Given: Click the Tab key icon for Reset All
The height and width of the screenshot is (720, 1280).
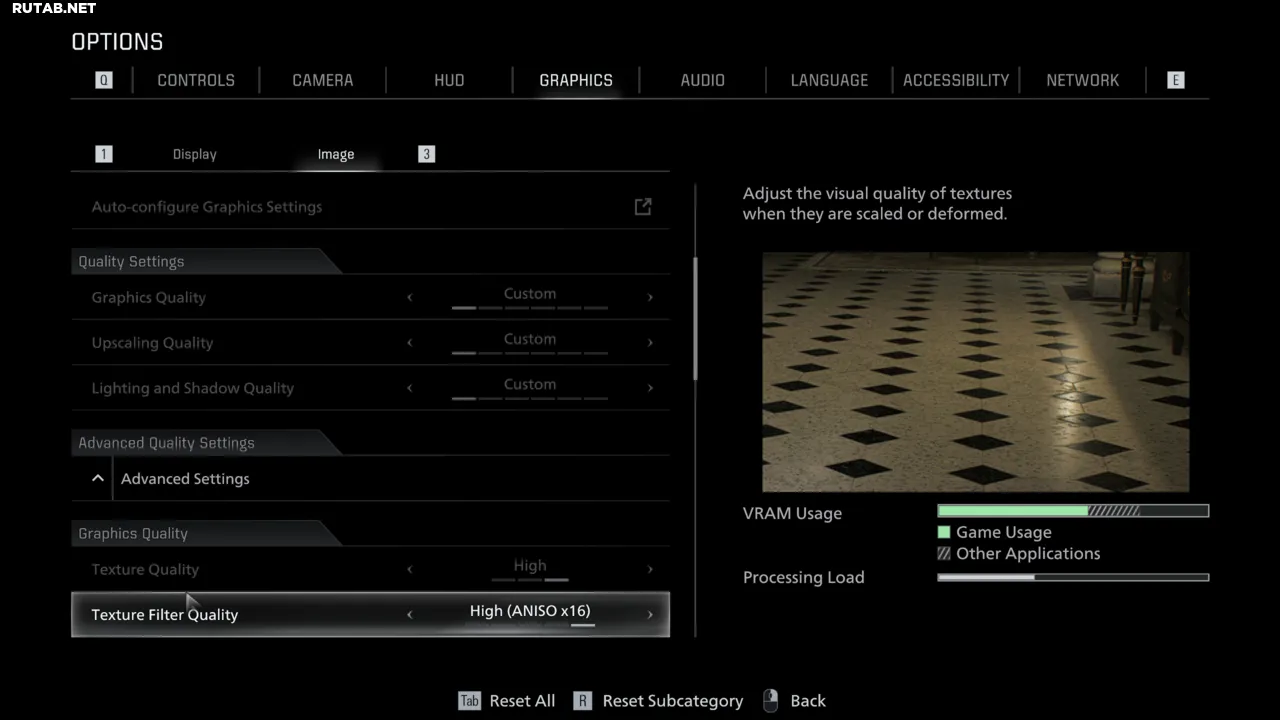Looking at the screenshot, I should 469,701.
